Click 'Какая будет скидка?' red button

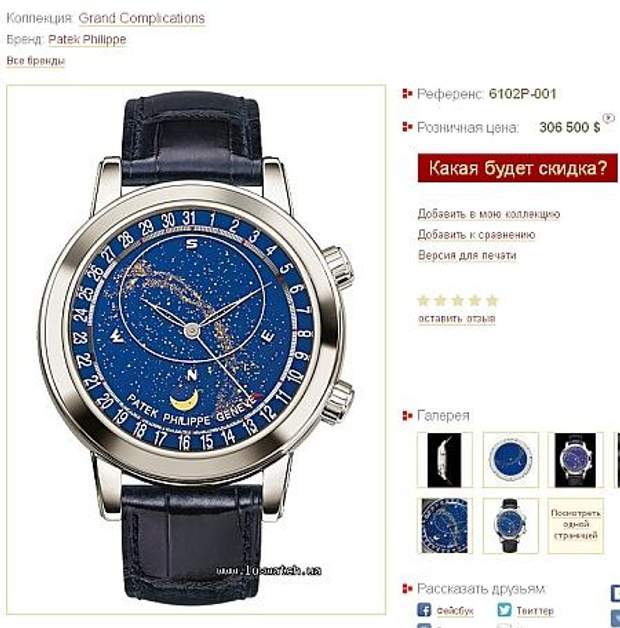tap(517, 168)
